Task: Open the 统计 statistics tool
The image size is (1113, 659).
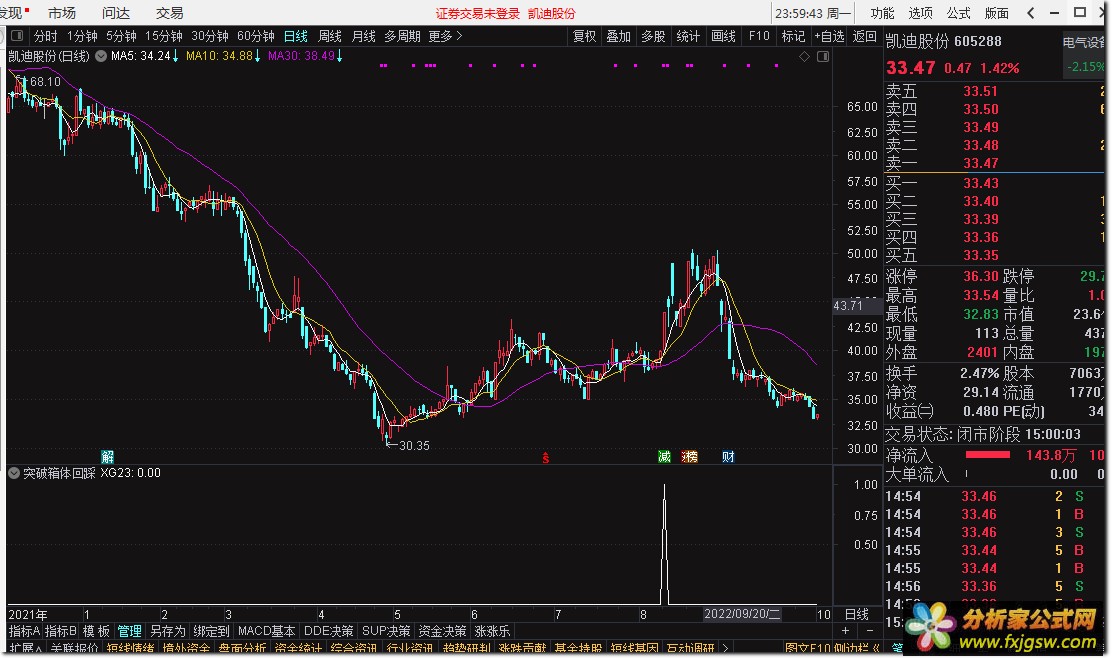Action: pyautogui.click(x=688, y=36)
